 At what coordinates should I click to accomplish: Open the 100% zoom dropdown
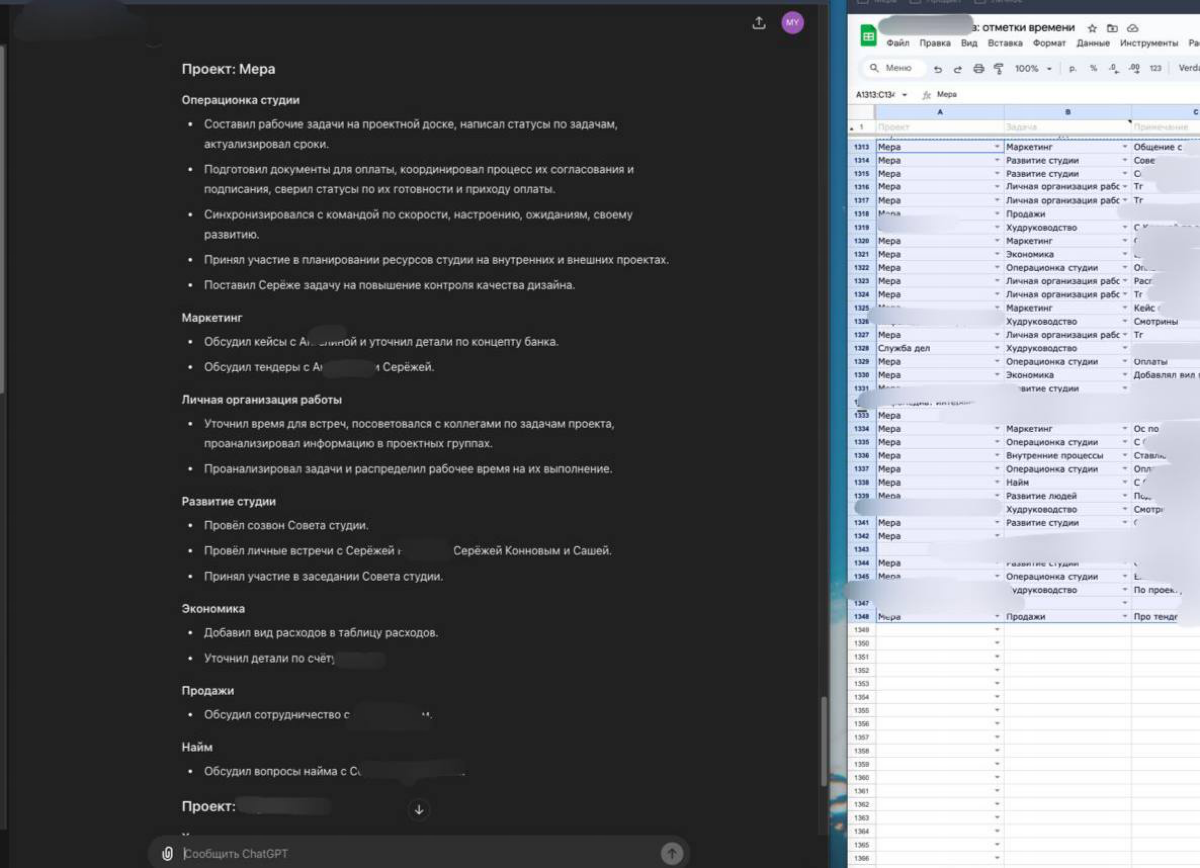coord(1033,69)
